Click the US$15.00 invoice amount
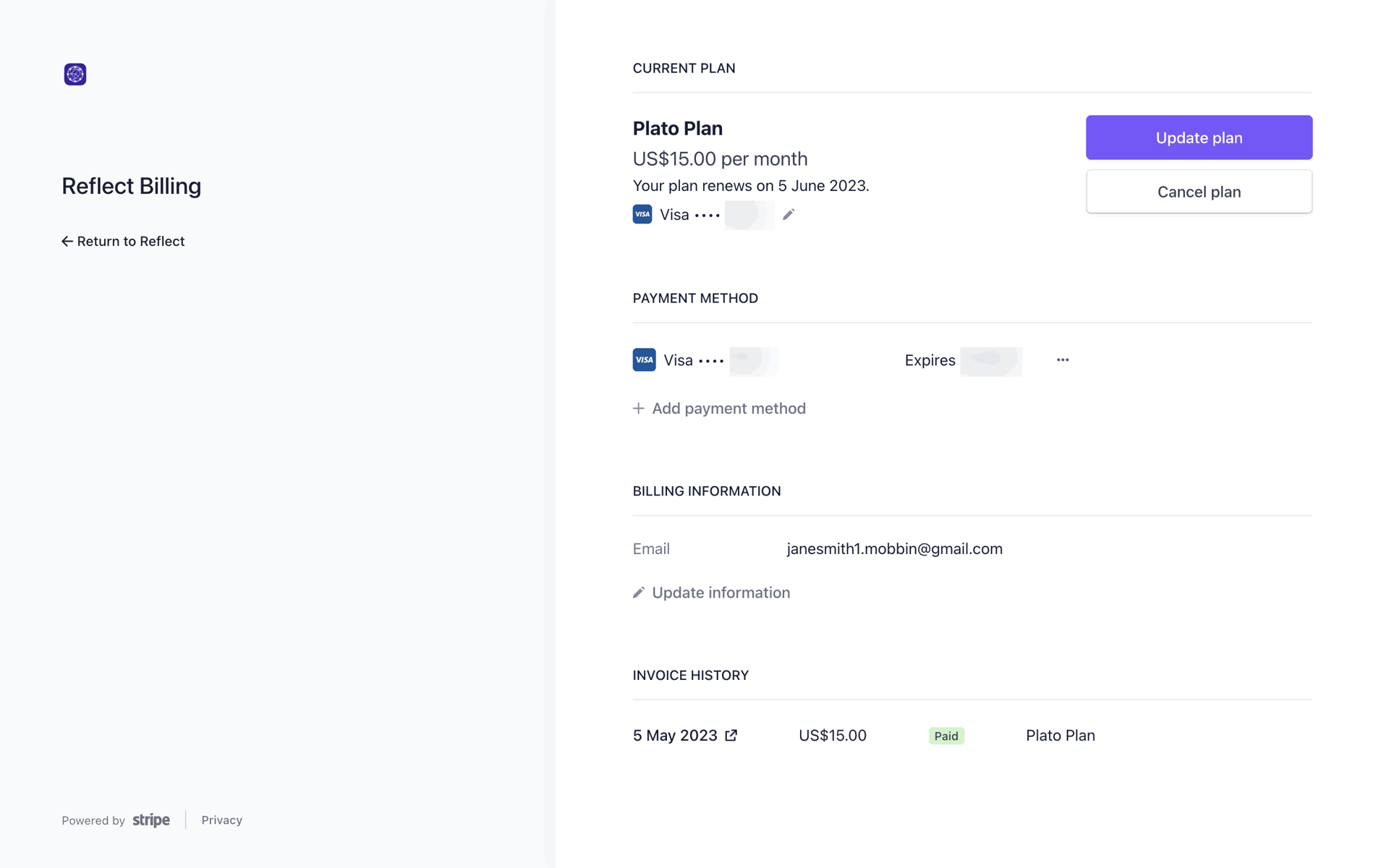 click(x=833, y=735)
